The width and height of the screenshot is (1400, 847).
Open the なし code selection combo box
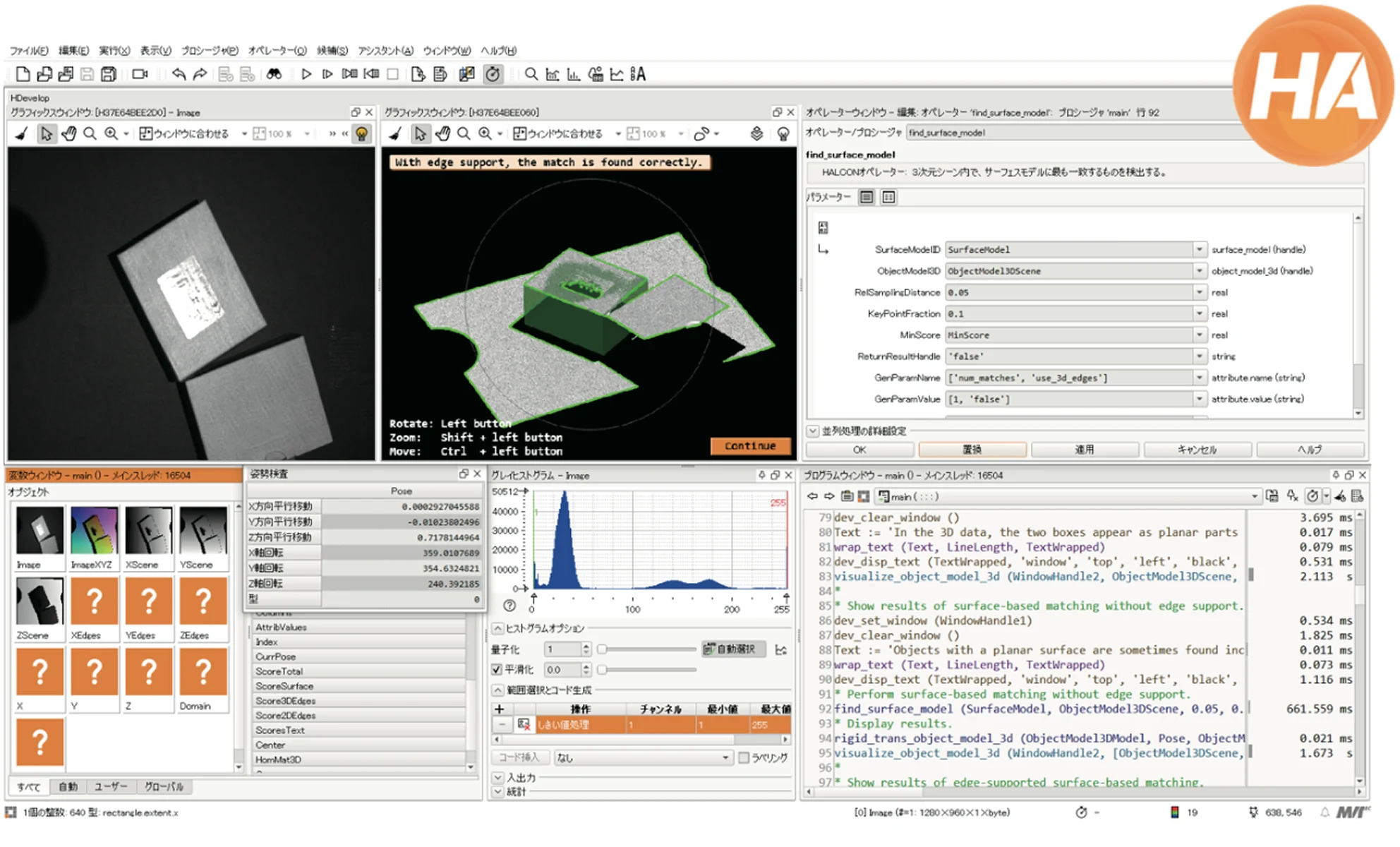coord(642,757)
